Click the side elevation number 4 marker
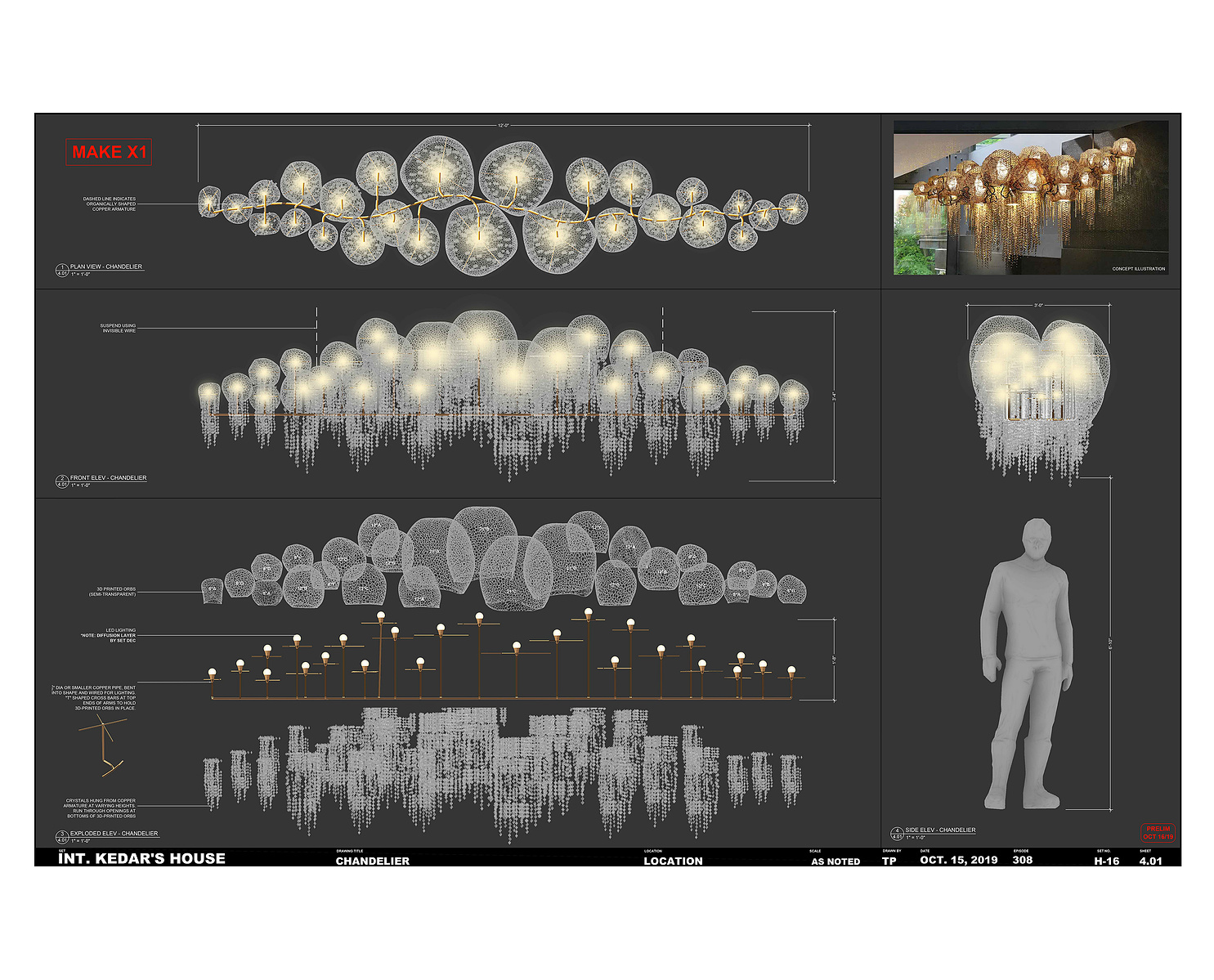The image size is (1214, 980). 897,833
